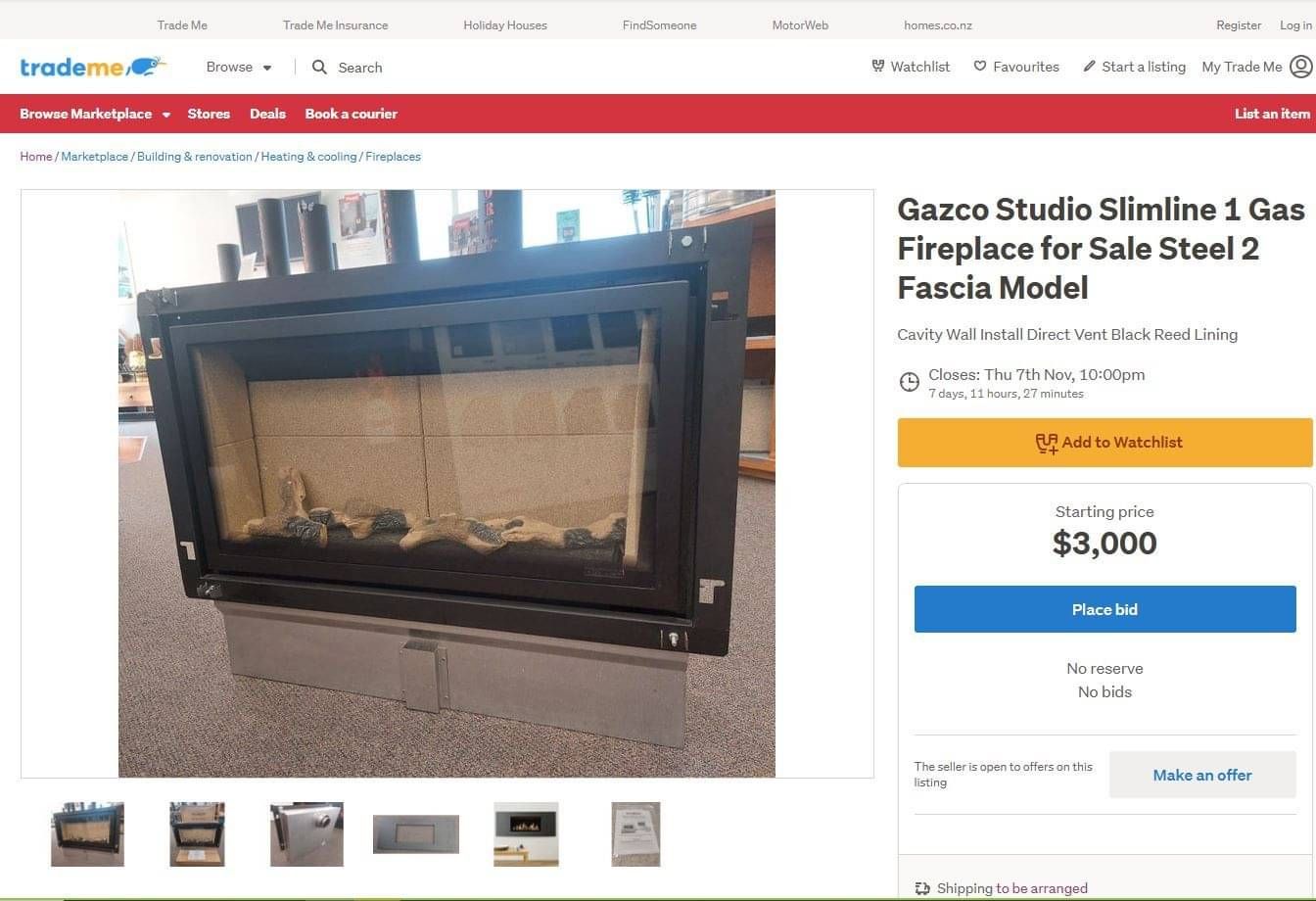1316x901 pixels.
Task: Click the Trade Me kiwi logo
Action: (x=93, y=67)
